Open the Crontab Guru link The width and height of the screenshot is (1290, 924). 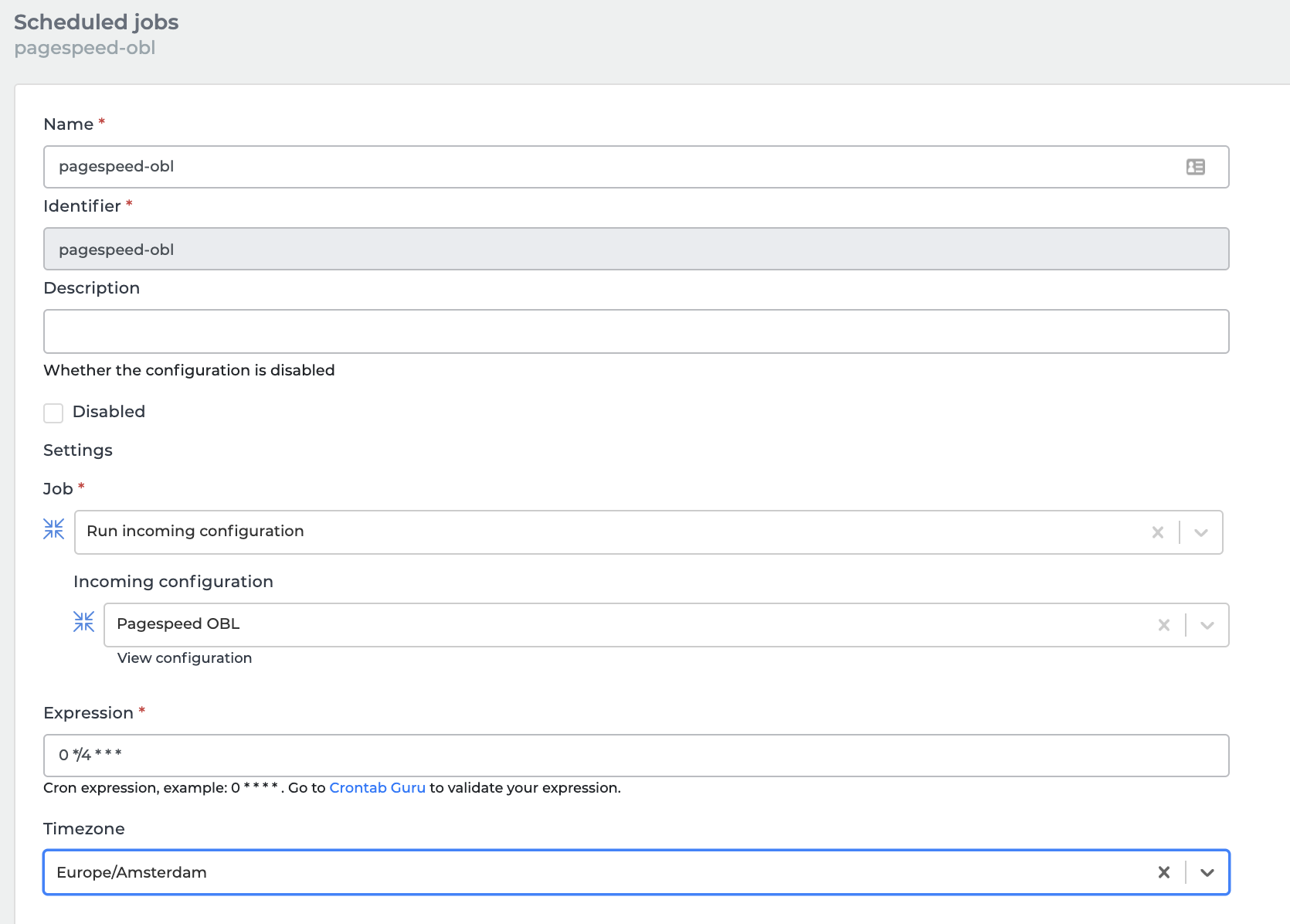(x=377, y=787)
